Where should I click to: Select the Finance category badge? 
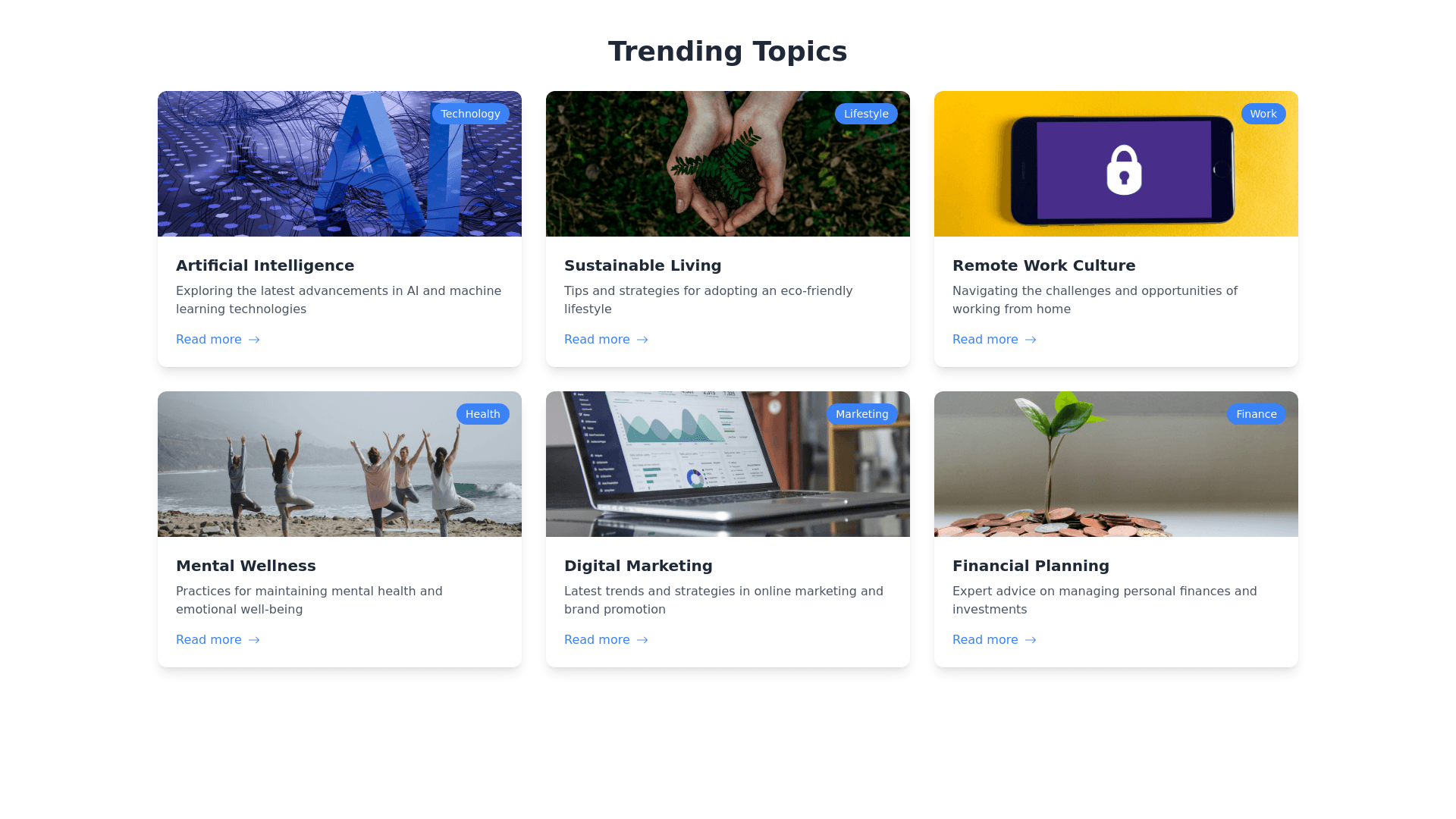[x=1256, y=414]
